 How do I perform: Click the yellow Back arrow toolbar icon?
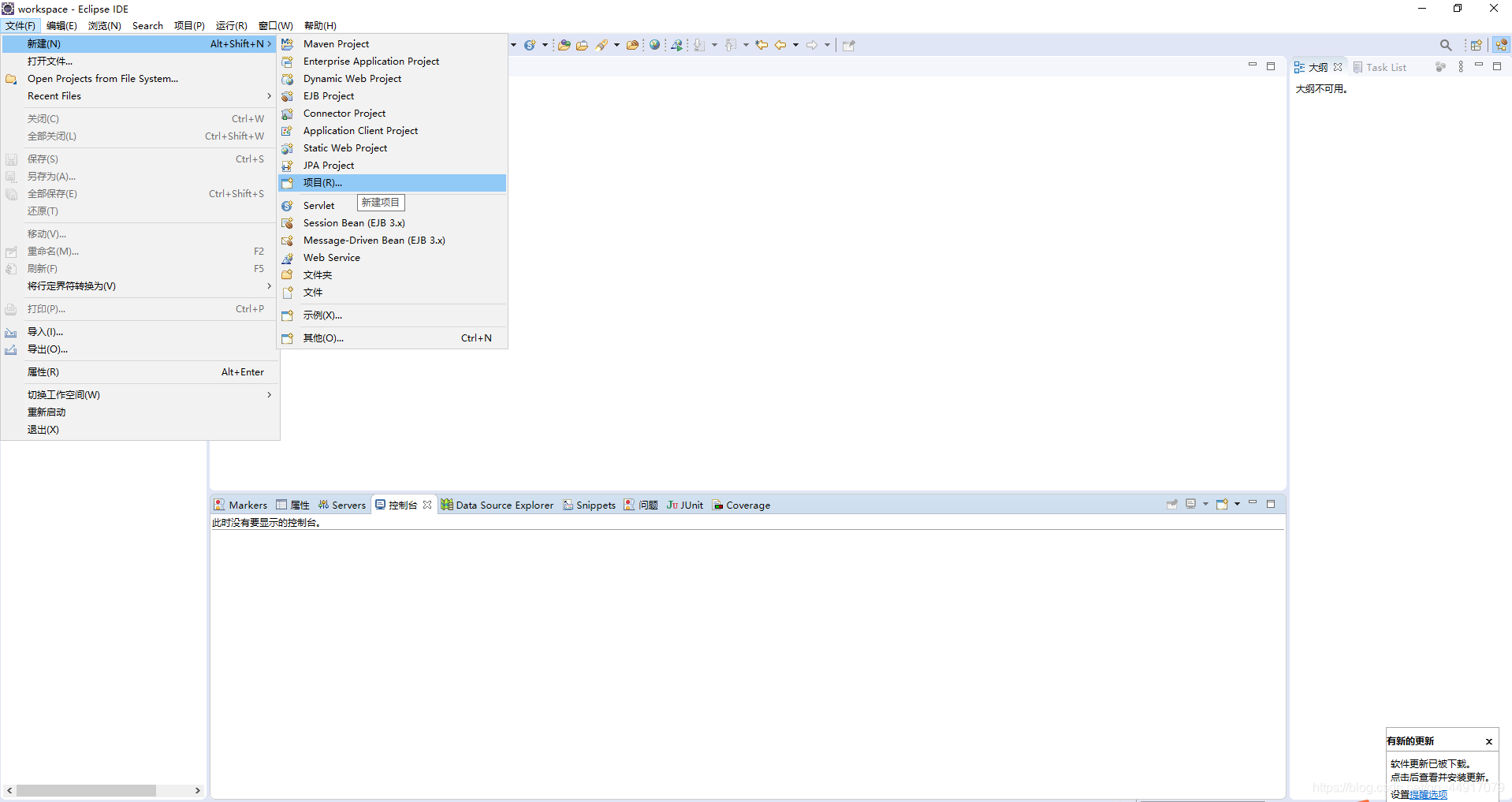pyautogui.click(x=780, y=45)
